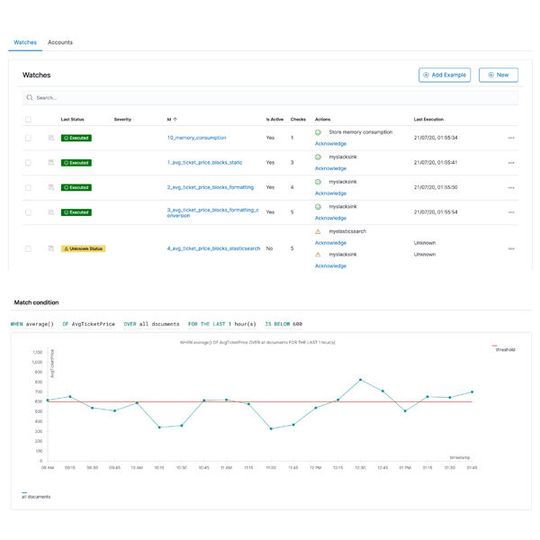Sort by the Is Active column

[x=274, y=119]
